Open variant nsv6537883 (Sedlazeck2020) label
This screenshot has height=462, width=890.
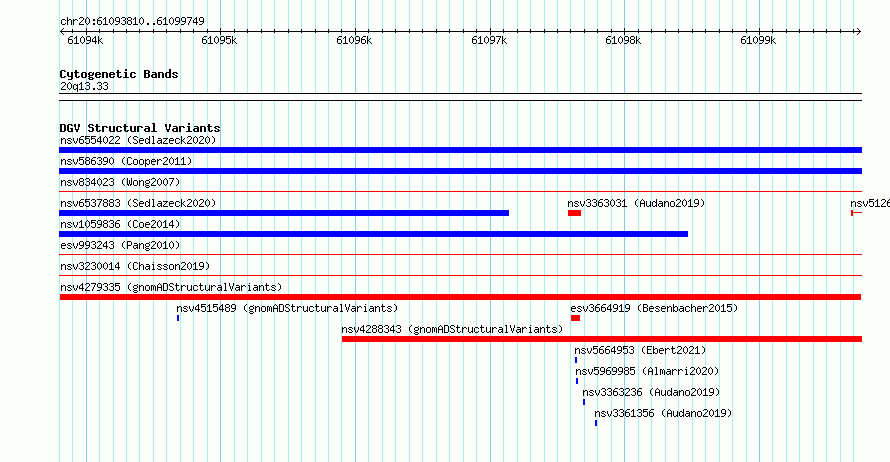pyautogui.click(x=138, y=203)
